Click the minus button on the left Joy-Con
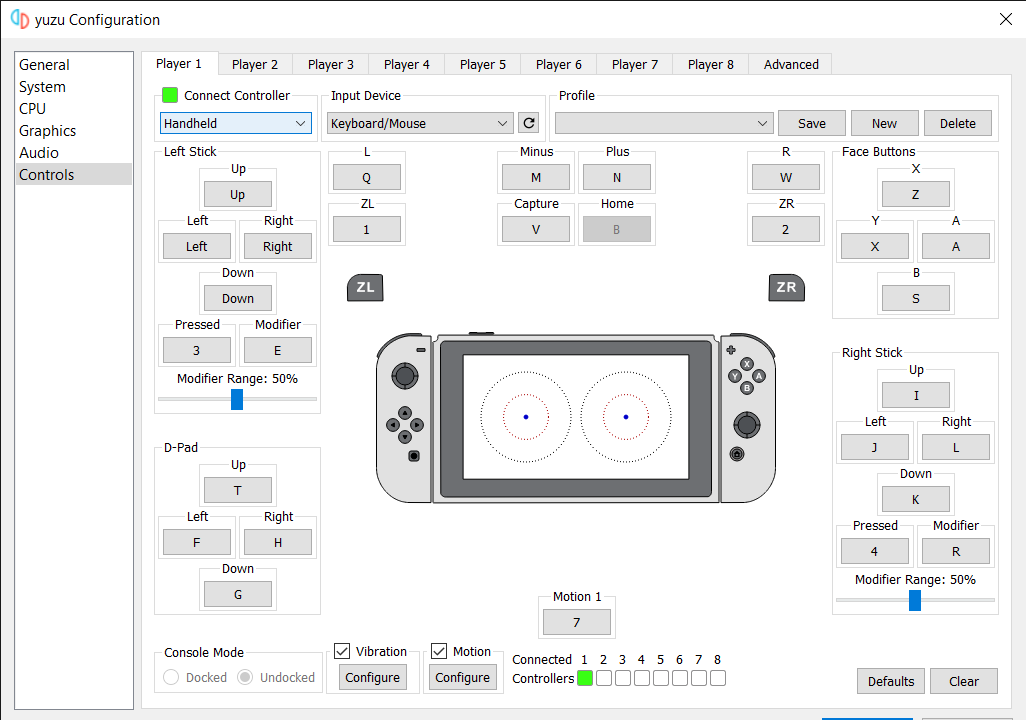Viewport: 1026px width, 720px height. point(421,350)
